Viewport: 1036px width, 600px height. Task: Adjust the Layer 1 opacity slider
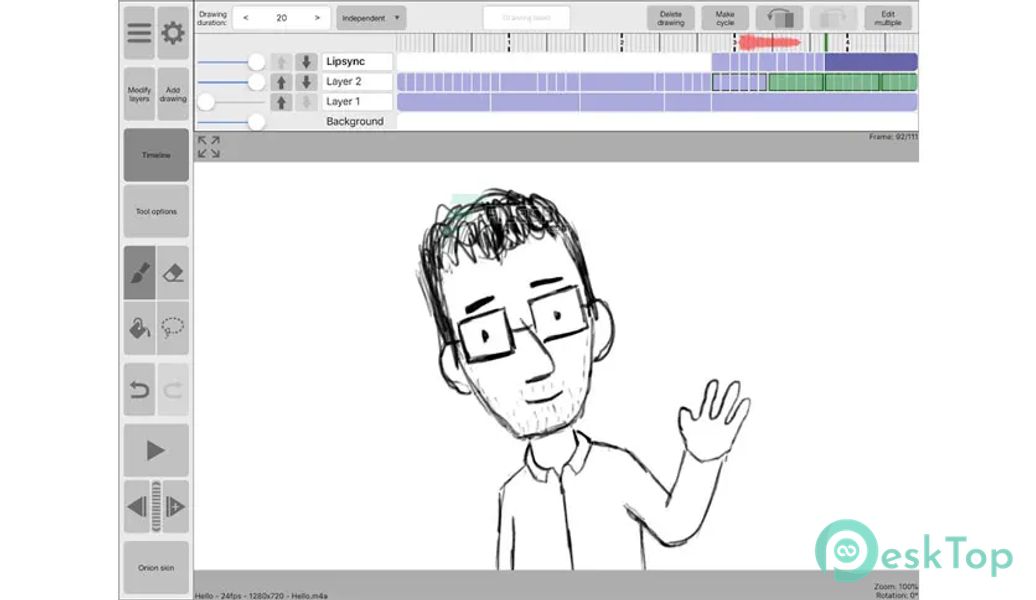(x=231, y=102)
